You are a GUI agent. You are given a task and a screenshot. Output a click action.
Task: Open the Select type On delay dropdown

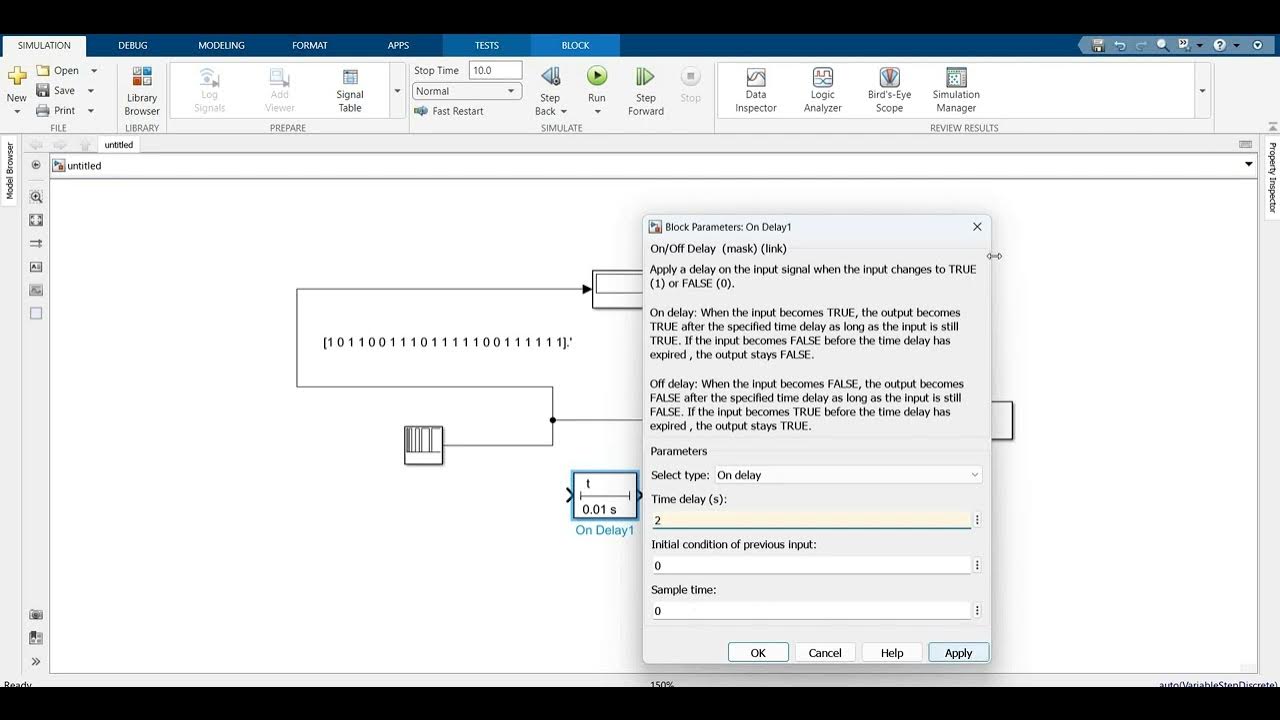pyautogui.click(x=848, y=475)
